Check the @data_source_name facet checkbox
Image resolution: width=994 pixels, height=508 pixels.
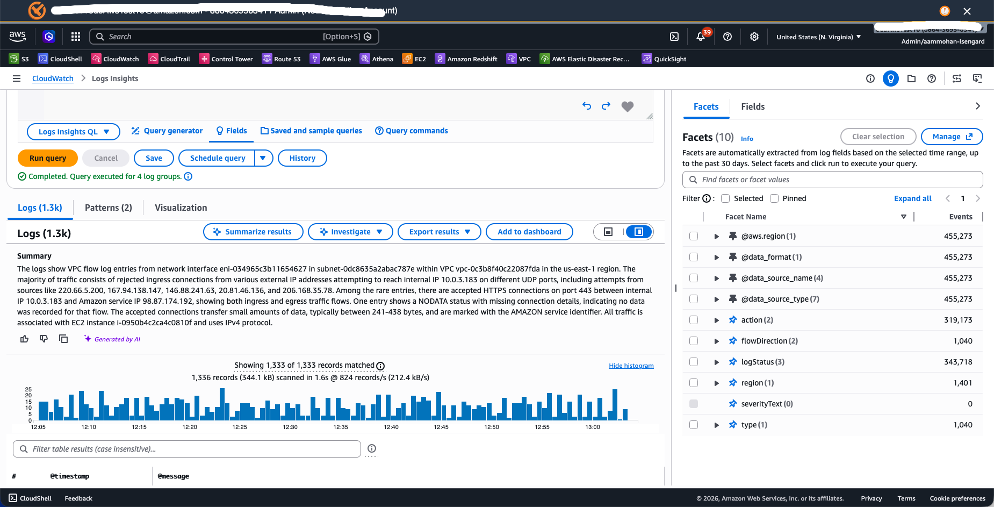point(694,278)
